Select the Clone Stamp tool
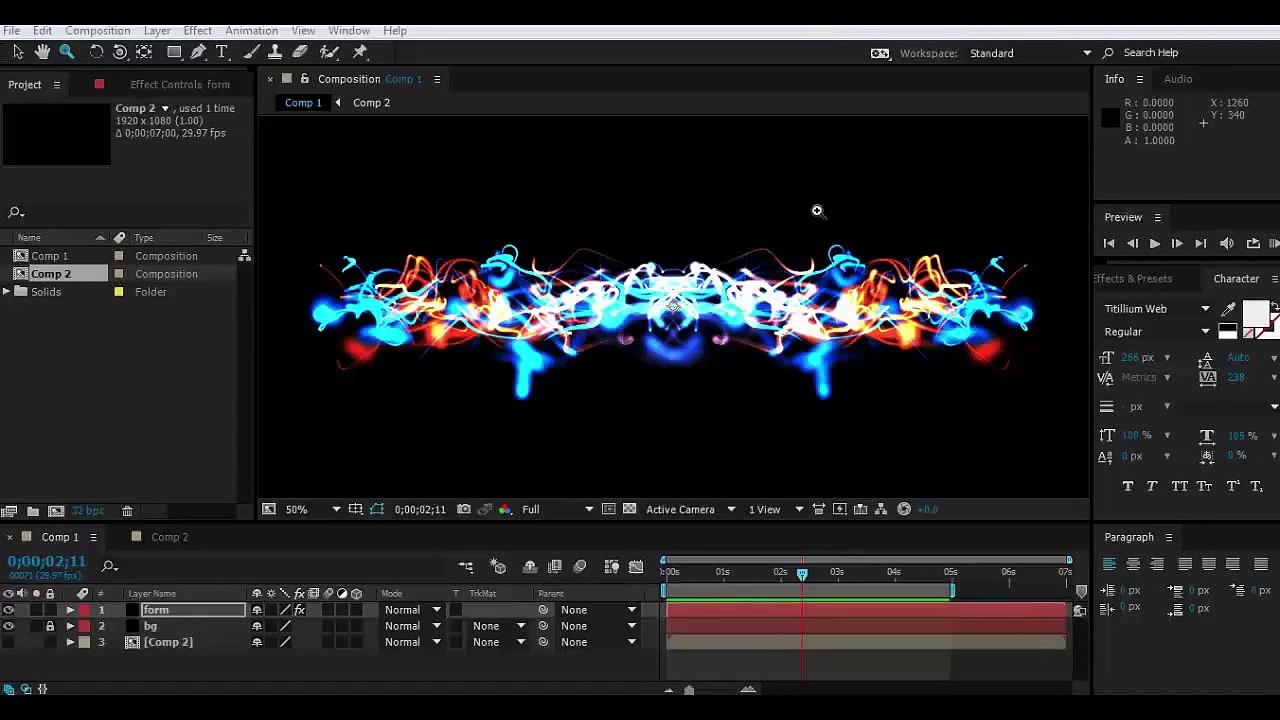This screenshot has height=720, width=1280. (x=275, y=52)
